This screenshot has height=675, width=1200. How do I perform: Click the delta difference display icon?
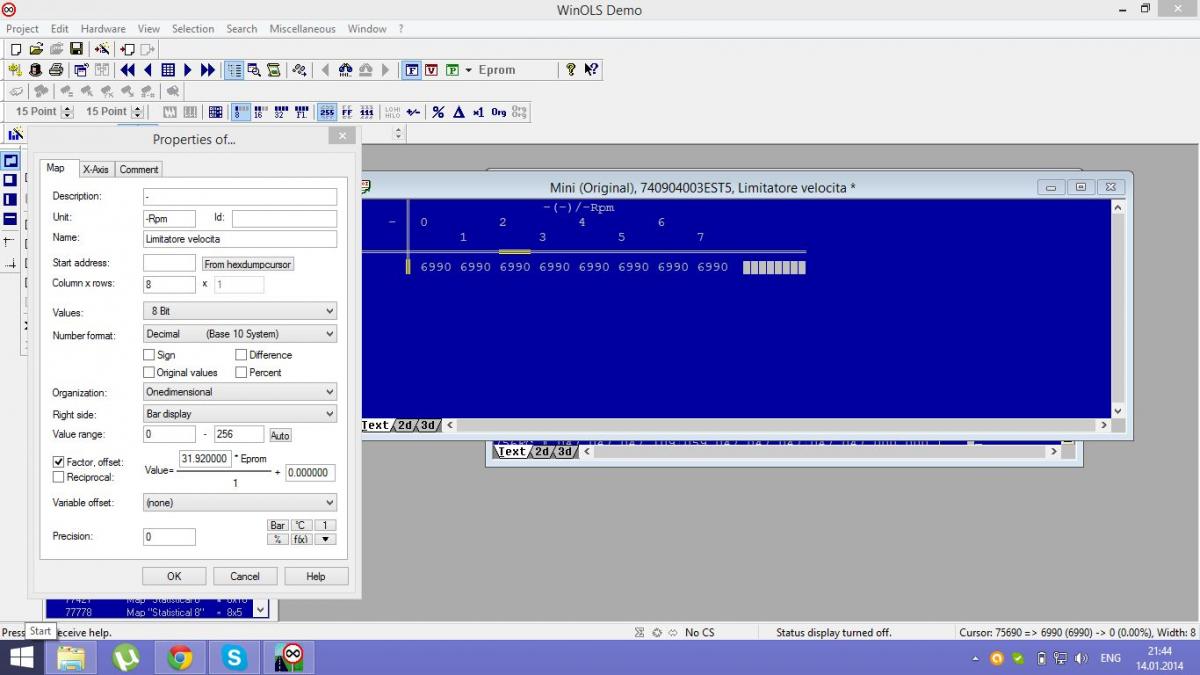click(459, 112)
